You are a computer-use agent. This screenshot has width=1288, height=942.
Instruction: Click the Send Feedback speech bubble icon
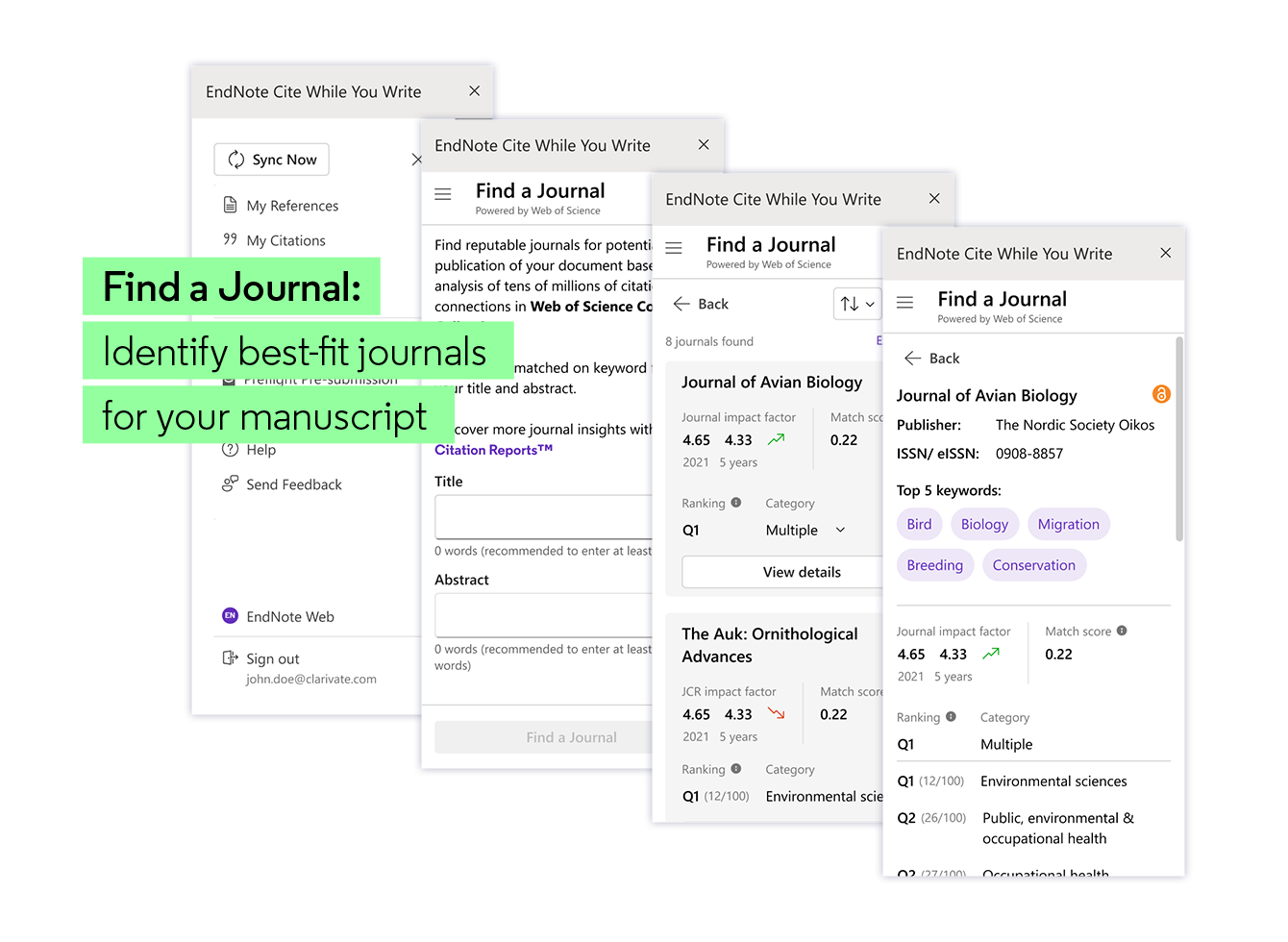point(230,483)
